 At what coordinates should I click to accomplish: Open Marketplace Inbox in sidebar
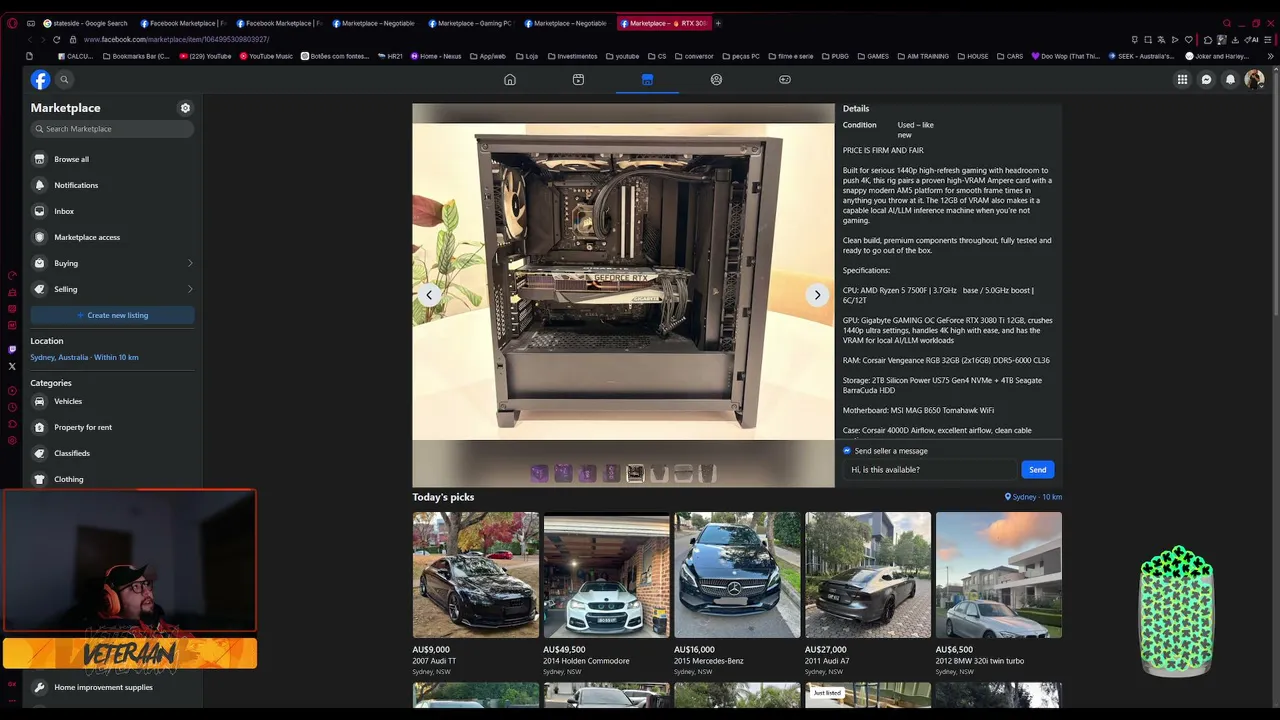[x=112, y=211]
